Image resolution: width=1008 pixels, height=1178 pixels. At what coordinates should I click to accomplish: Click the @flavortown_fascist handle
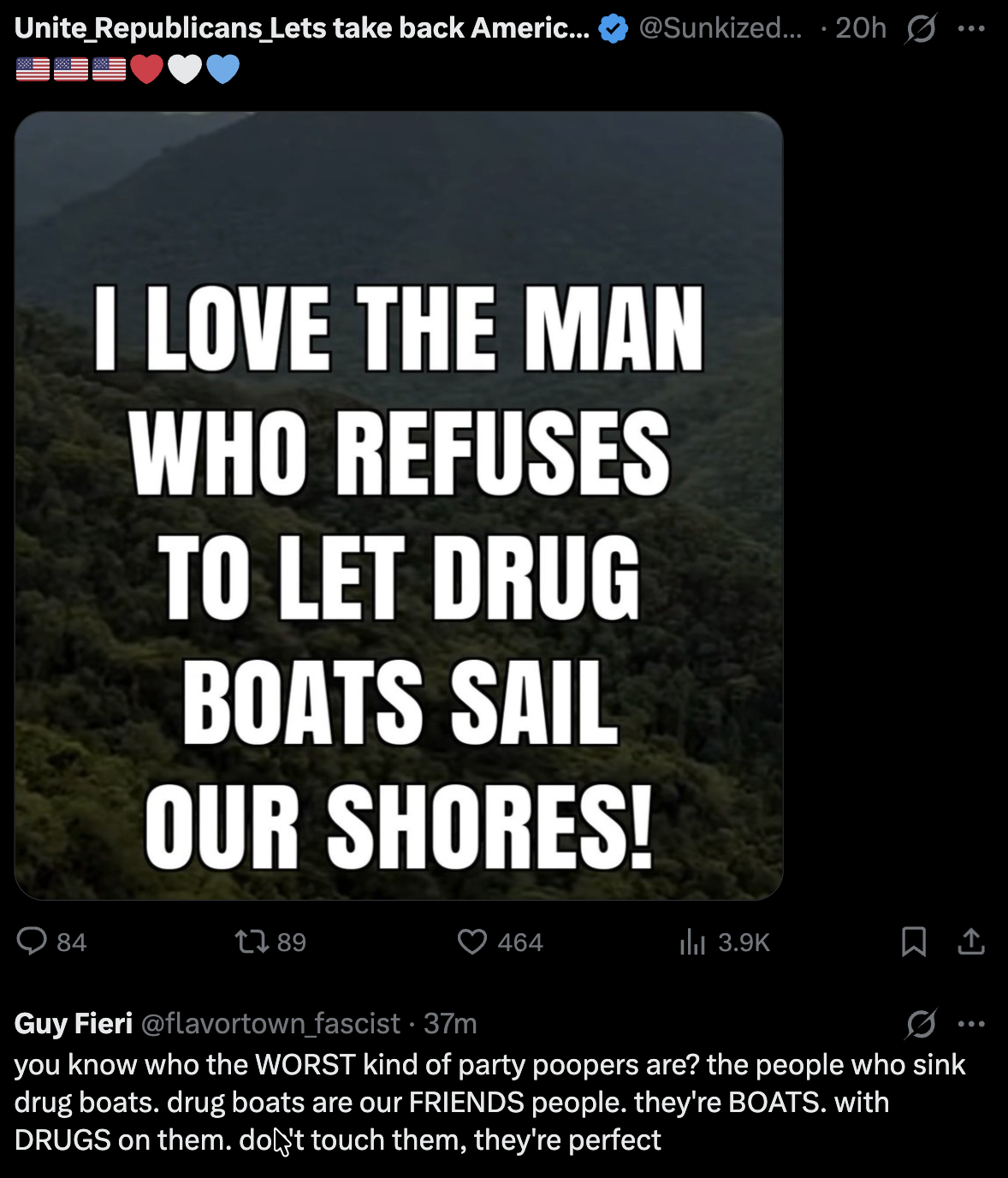click(x=270, y=1023)
